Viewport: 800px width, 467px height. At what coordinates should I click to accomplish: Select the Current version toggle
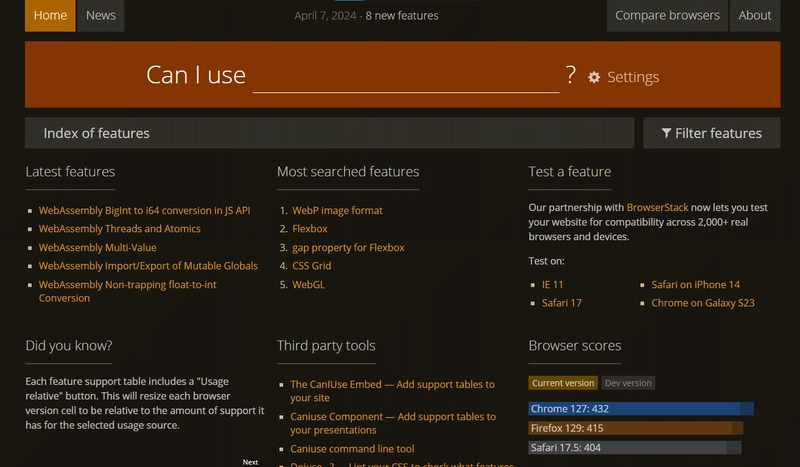pyautogui.click(x=563, y=383)
